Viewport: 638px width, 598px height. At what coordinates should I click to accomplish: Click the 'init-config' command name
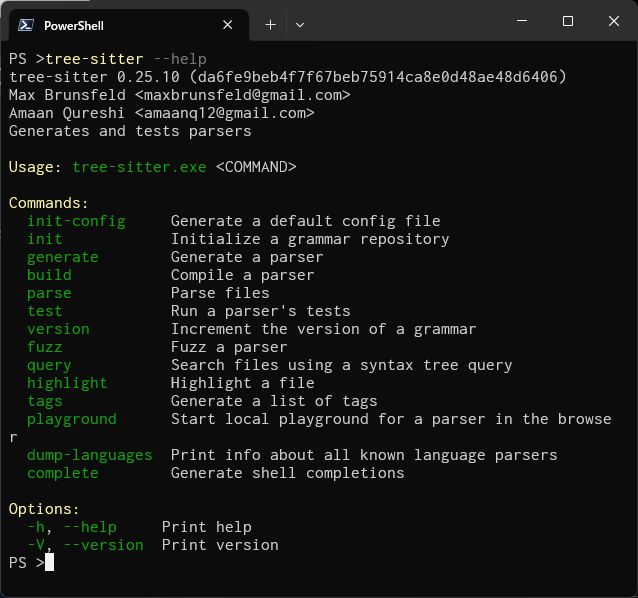point(76,221)
